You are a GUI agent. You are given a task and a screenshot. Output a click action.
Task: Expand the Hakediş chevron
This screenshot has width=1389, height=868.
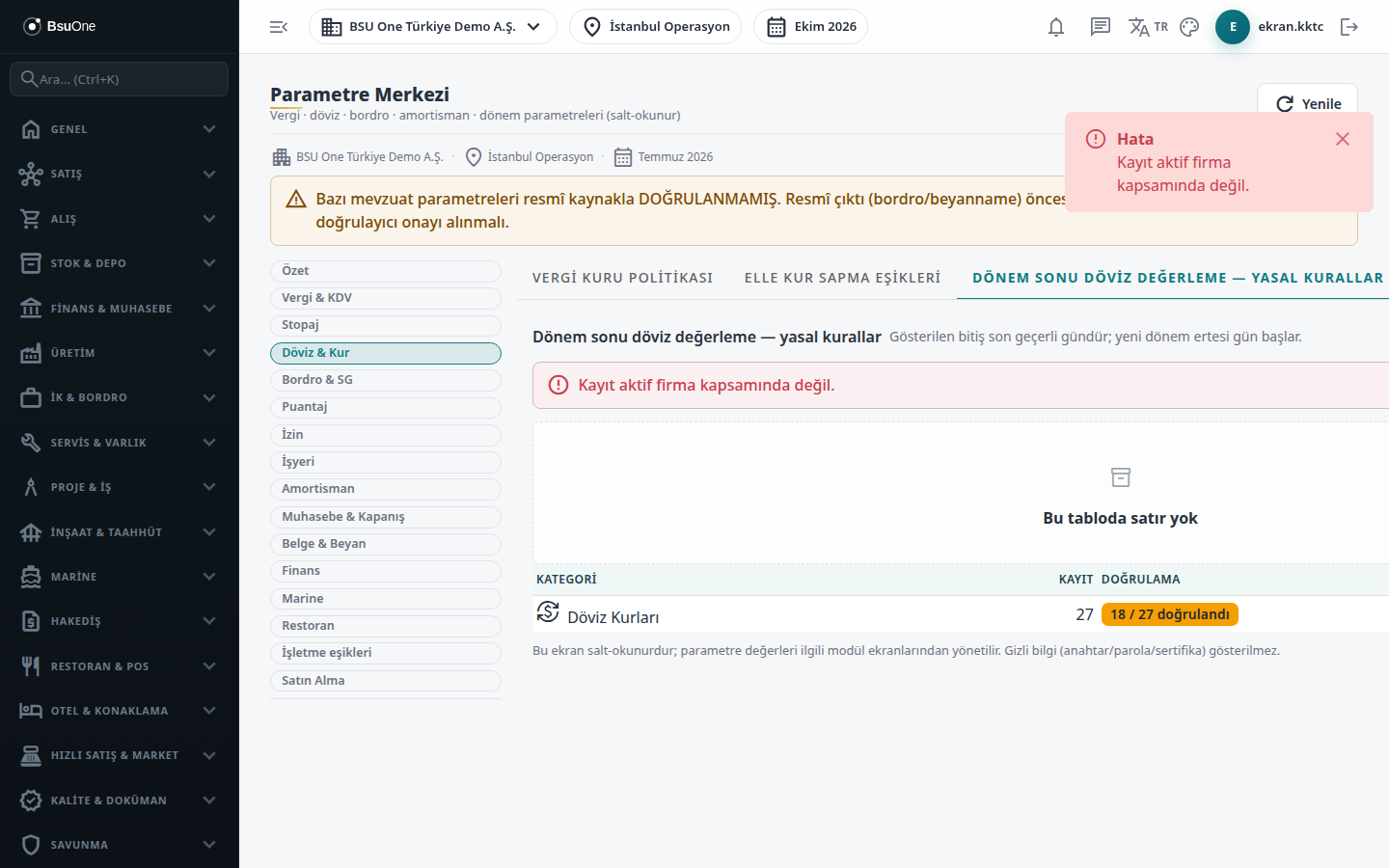pyautogui.click(x=209, y=621)
